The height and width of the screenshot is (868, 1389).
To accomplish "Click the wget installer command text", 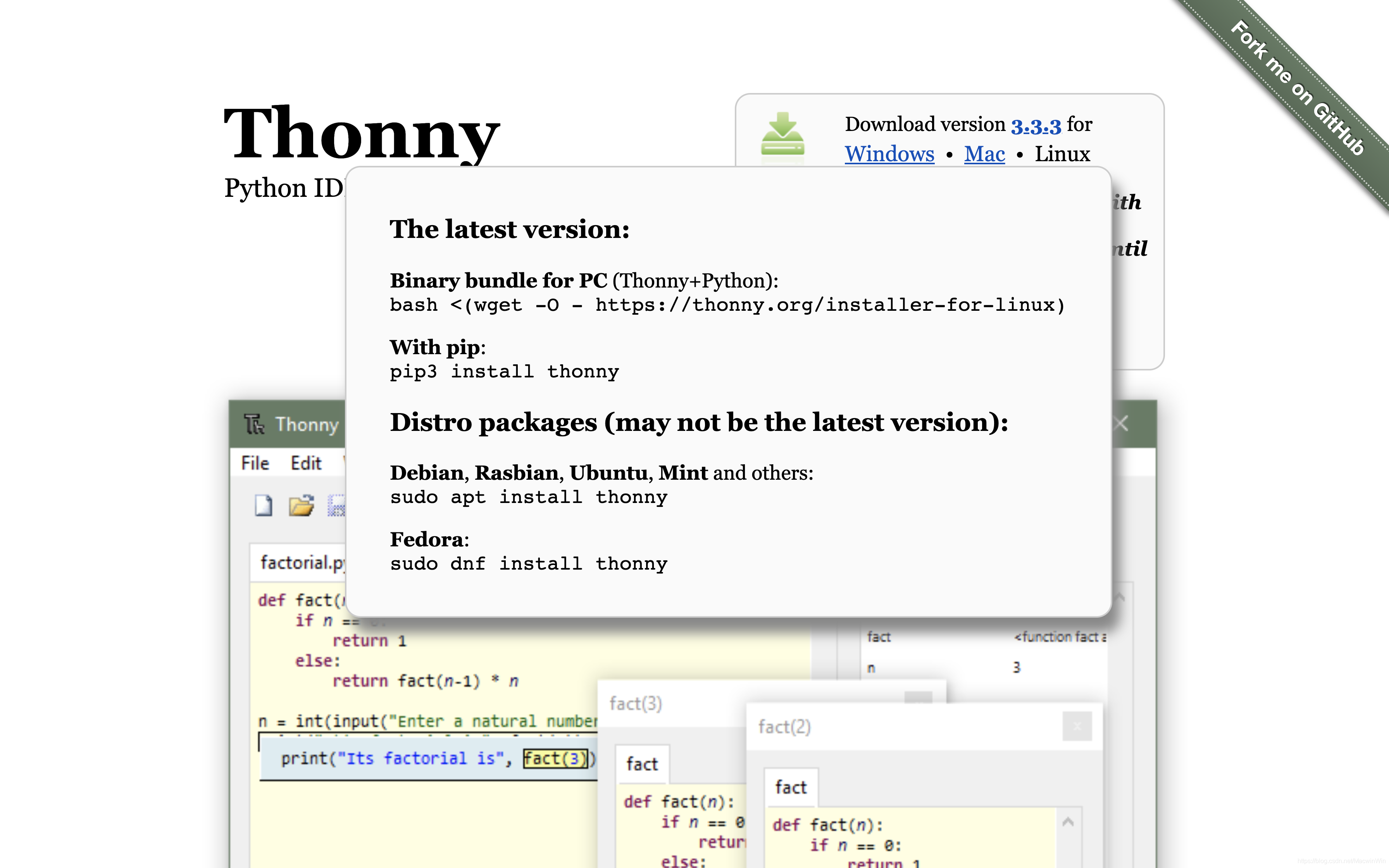I will pos(727,305).
